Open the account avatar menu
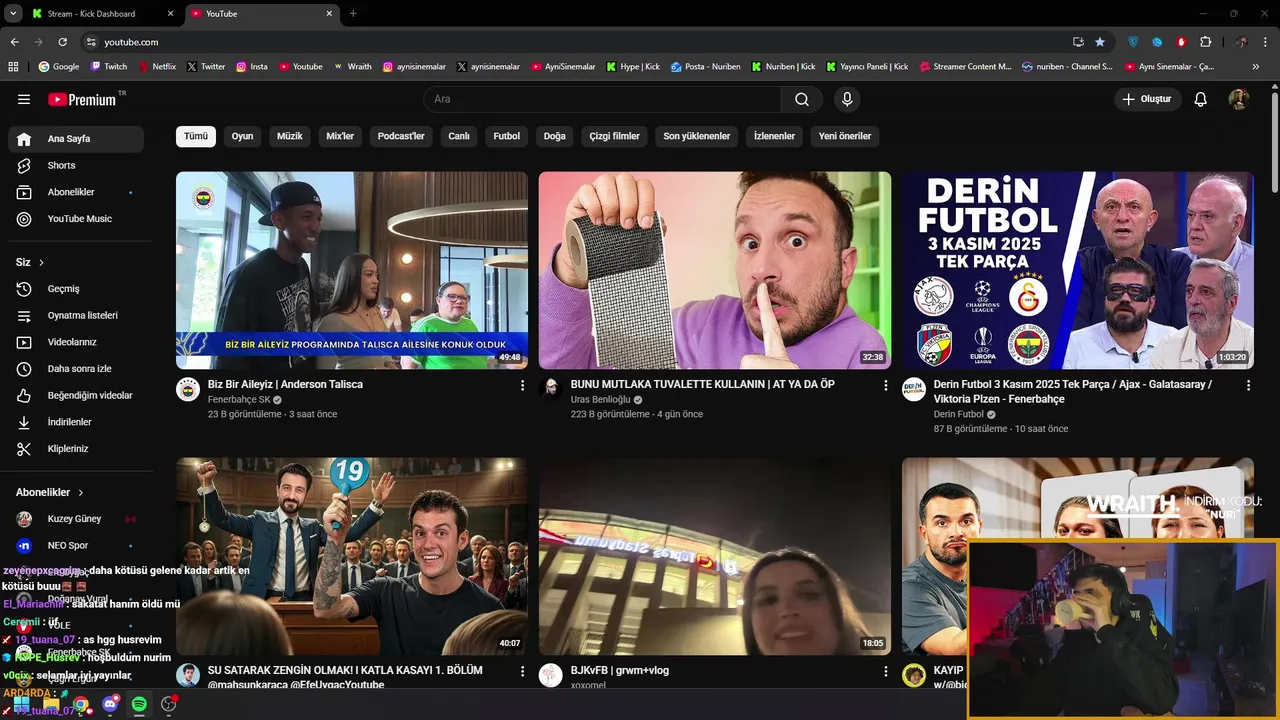 coord(1238,99)
